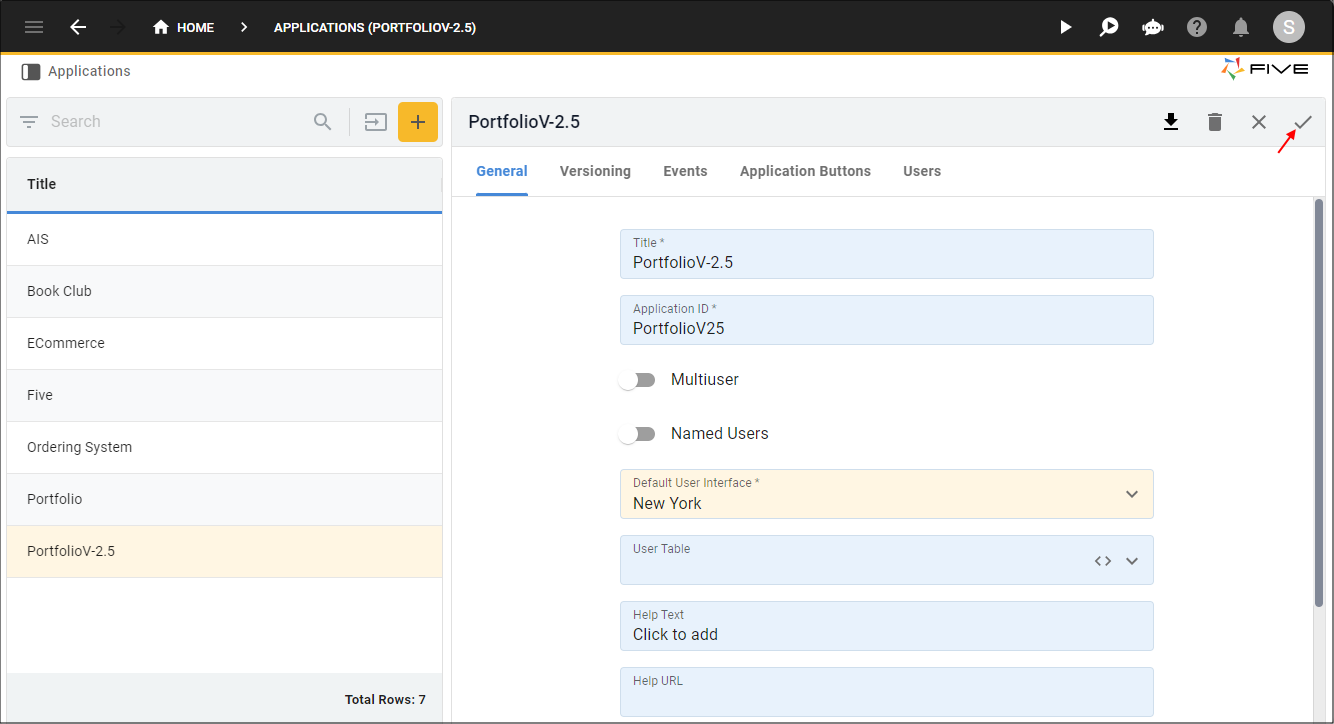Run the application with the play icon
This screenshot has width=1334, height=724.
1066,27
